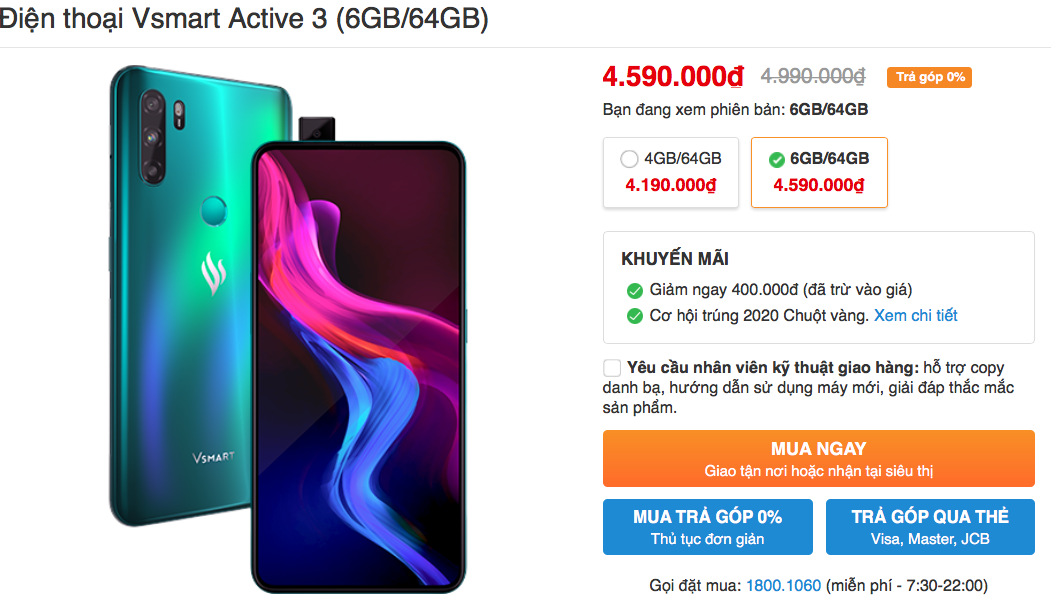Select the 4GB/64GB radio button
The image size is (1051, 606).
tap(629, 159)
